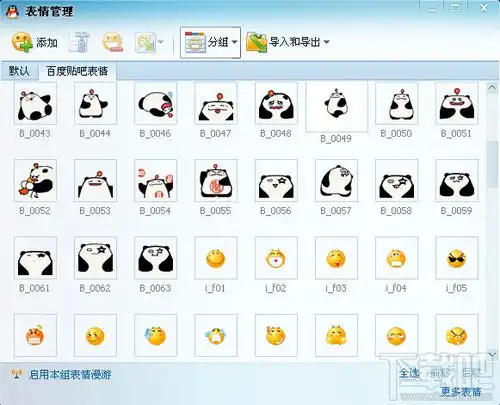Viewport: 500px width, 405px height.
Task: Select panda emoticon B_0046
Action: 156,104
